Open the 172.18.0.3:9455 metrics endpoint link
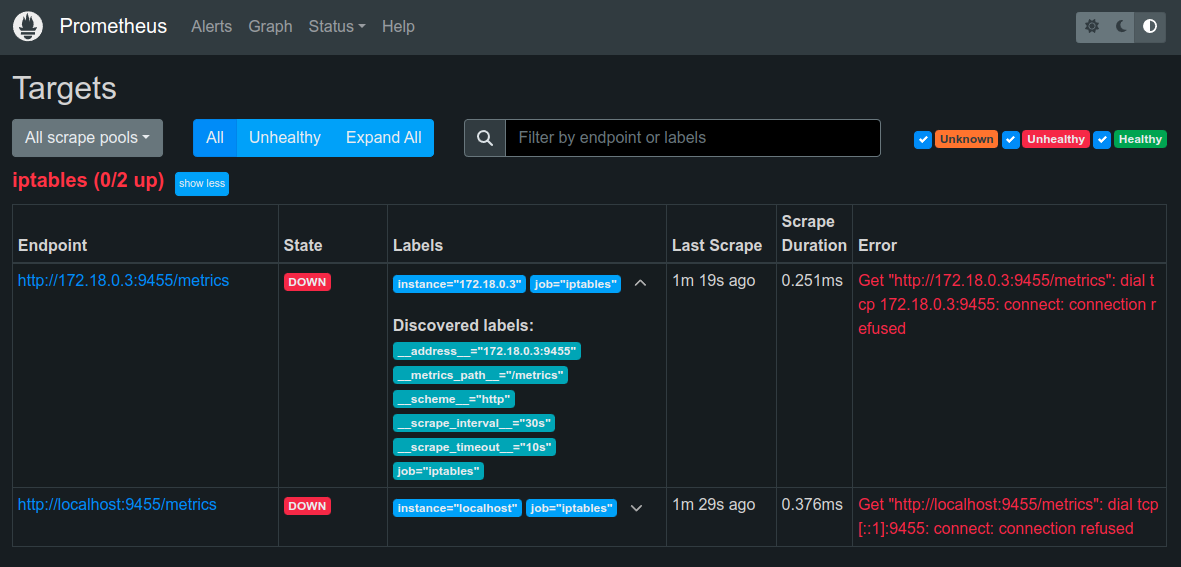The image size is (1181, 567). coord(124,280)
